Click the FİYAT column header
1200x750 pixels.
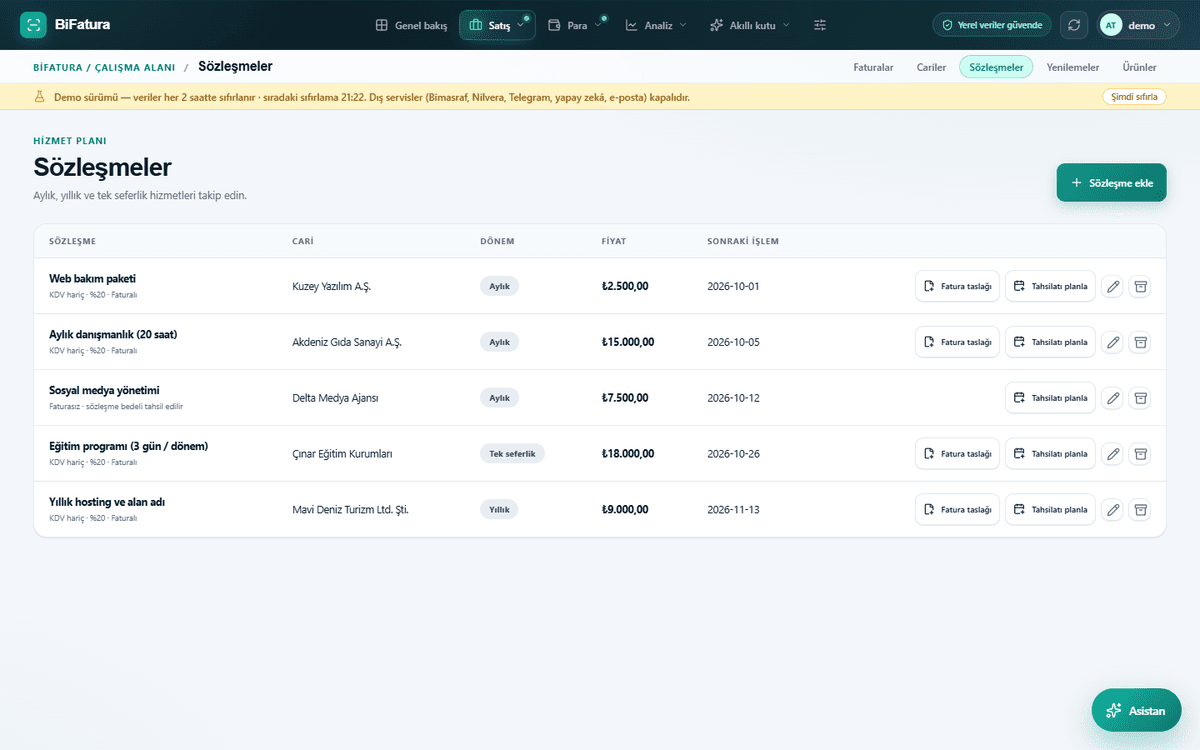(614, 242)
